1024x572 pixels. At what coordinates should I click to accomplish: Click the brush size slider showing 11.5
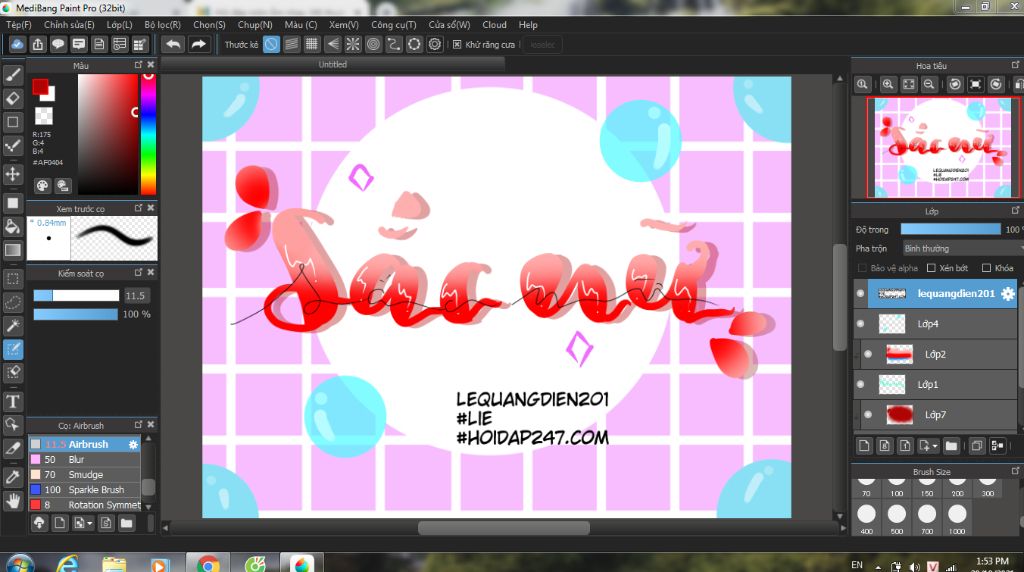(x=76, y=296)
